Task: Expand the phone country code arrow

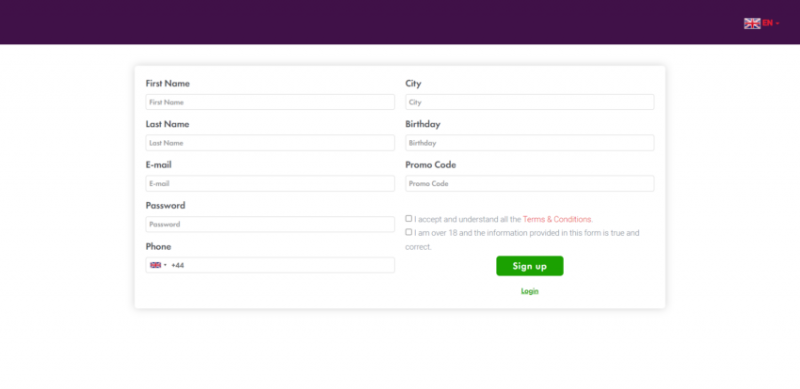Action: click(165, 265)
